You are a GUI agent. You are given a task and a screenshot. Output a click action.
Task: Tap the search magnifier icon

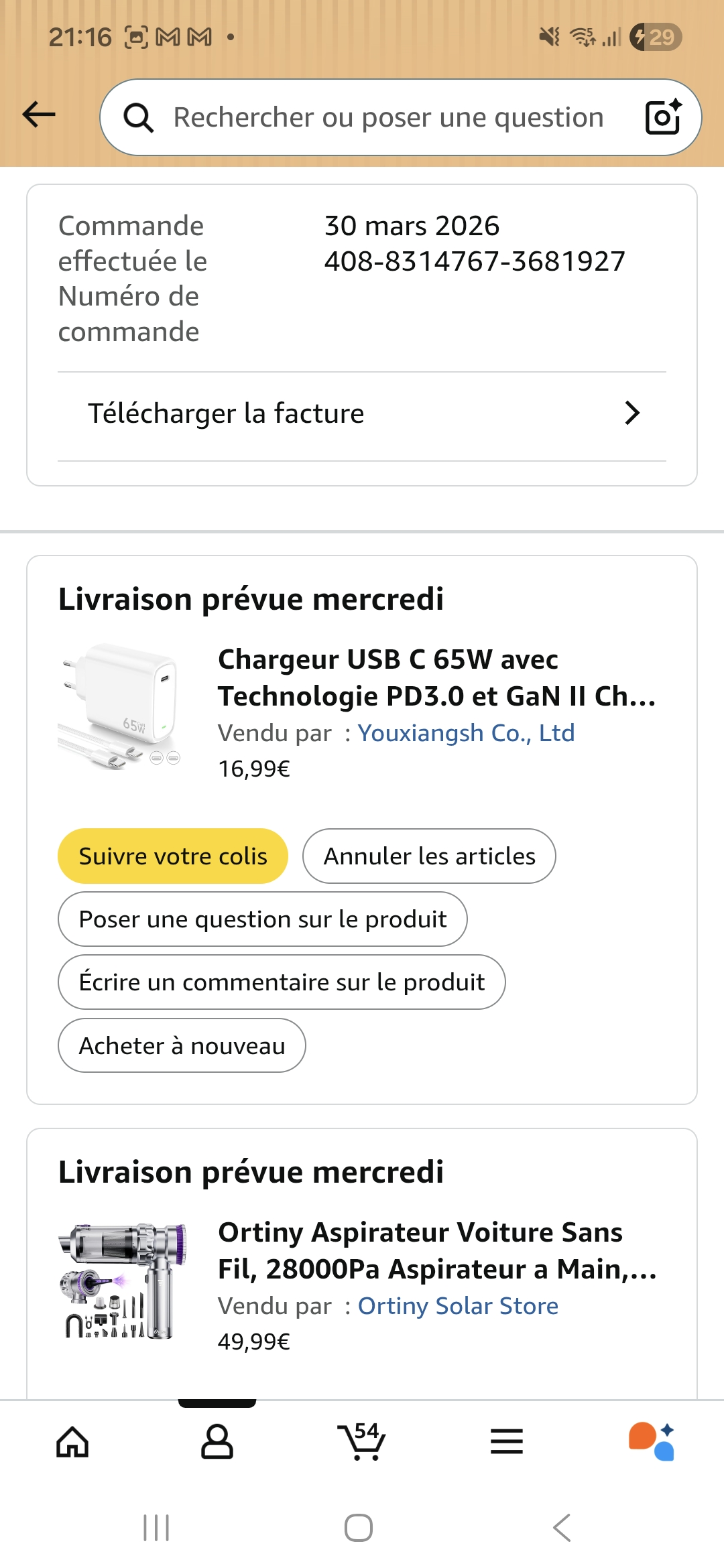point(139,118)
